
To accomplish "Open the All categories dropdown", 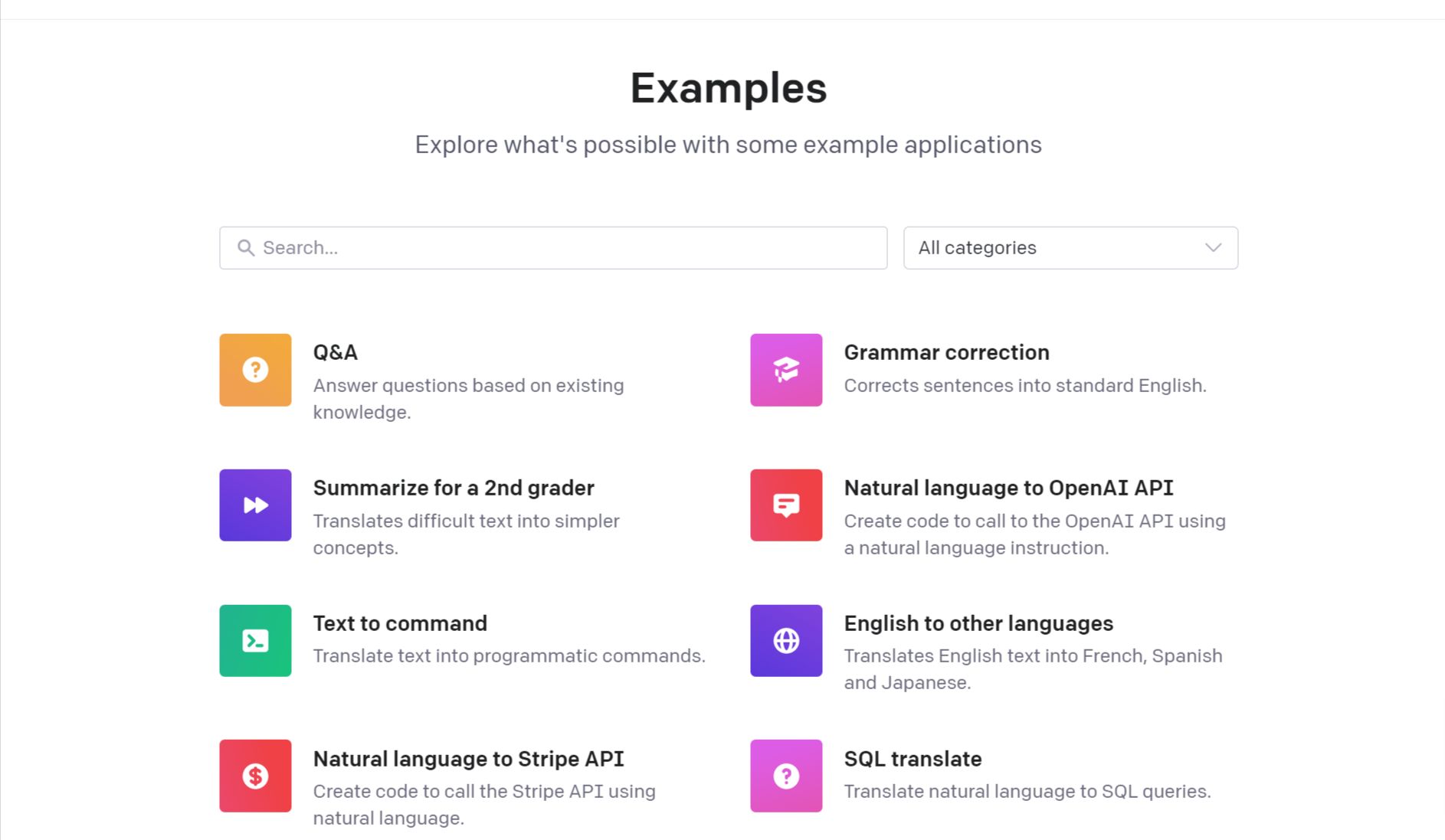I will click(x=1070, y=248).
